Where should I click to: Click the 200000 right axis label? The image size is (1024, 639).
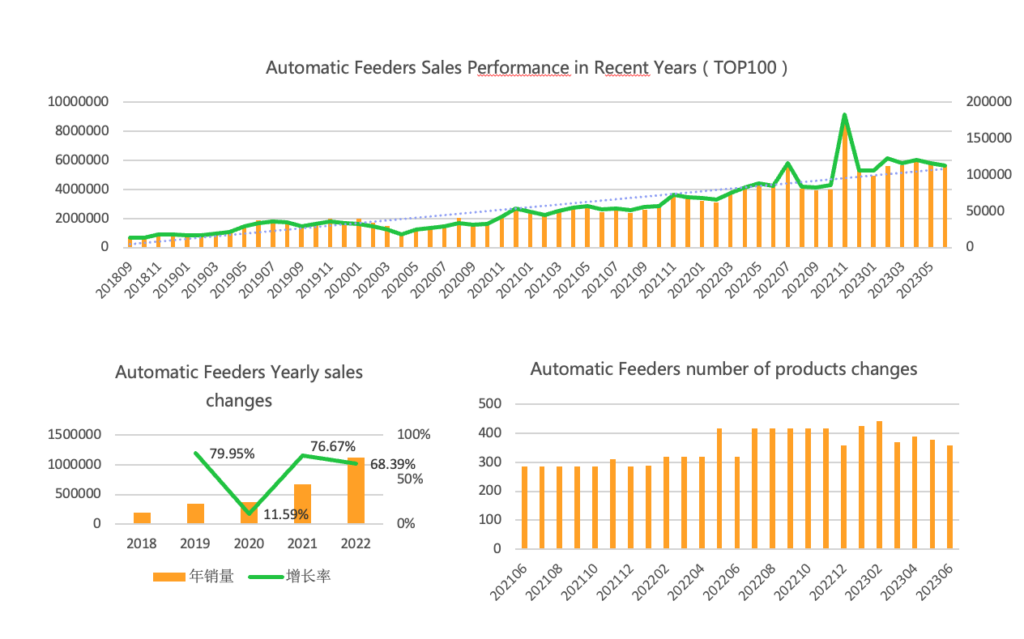(x=989, y=101)
